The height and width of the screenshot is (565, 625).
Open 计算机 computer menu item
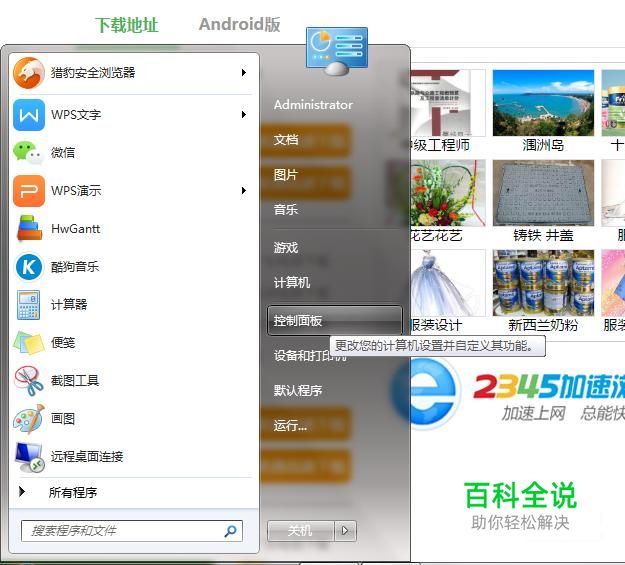tap(292, 282)
